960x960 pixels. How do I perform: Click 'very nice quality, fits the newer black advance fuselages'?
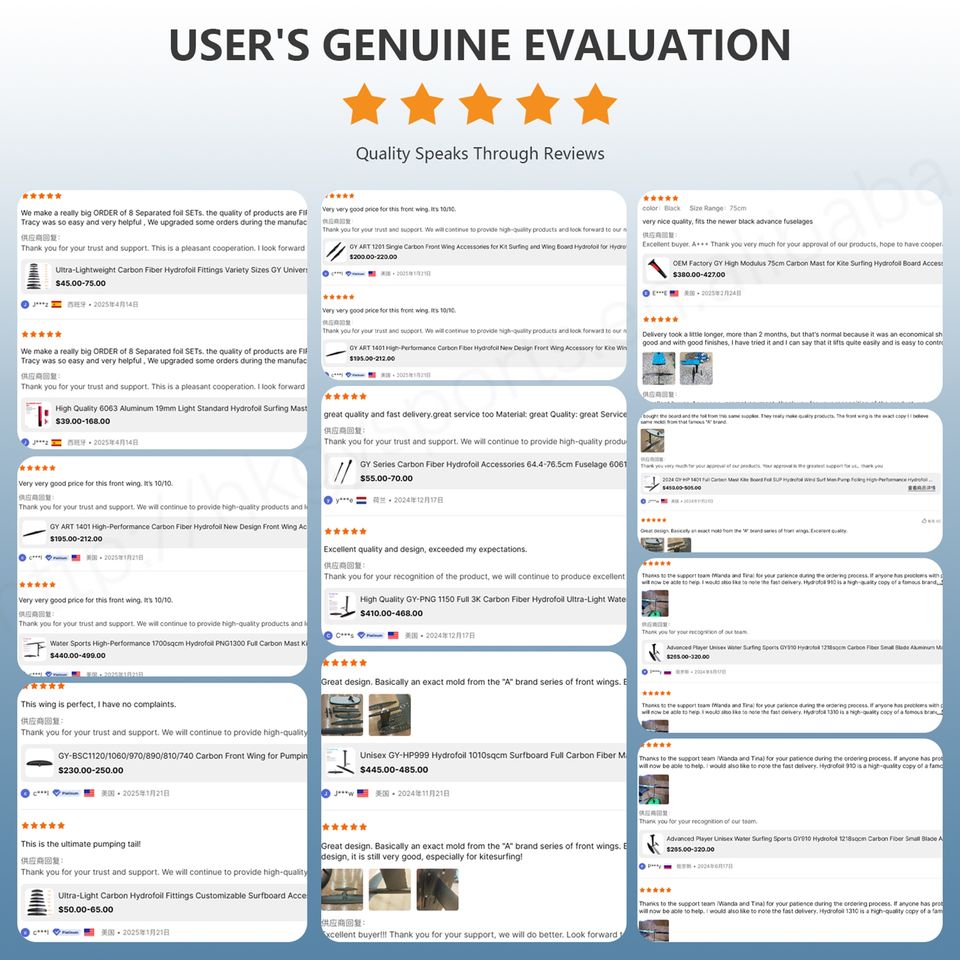pos(727,222)
